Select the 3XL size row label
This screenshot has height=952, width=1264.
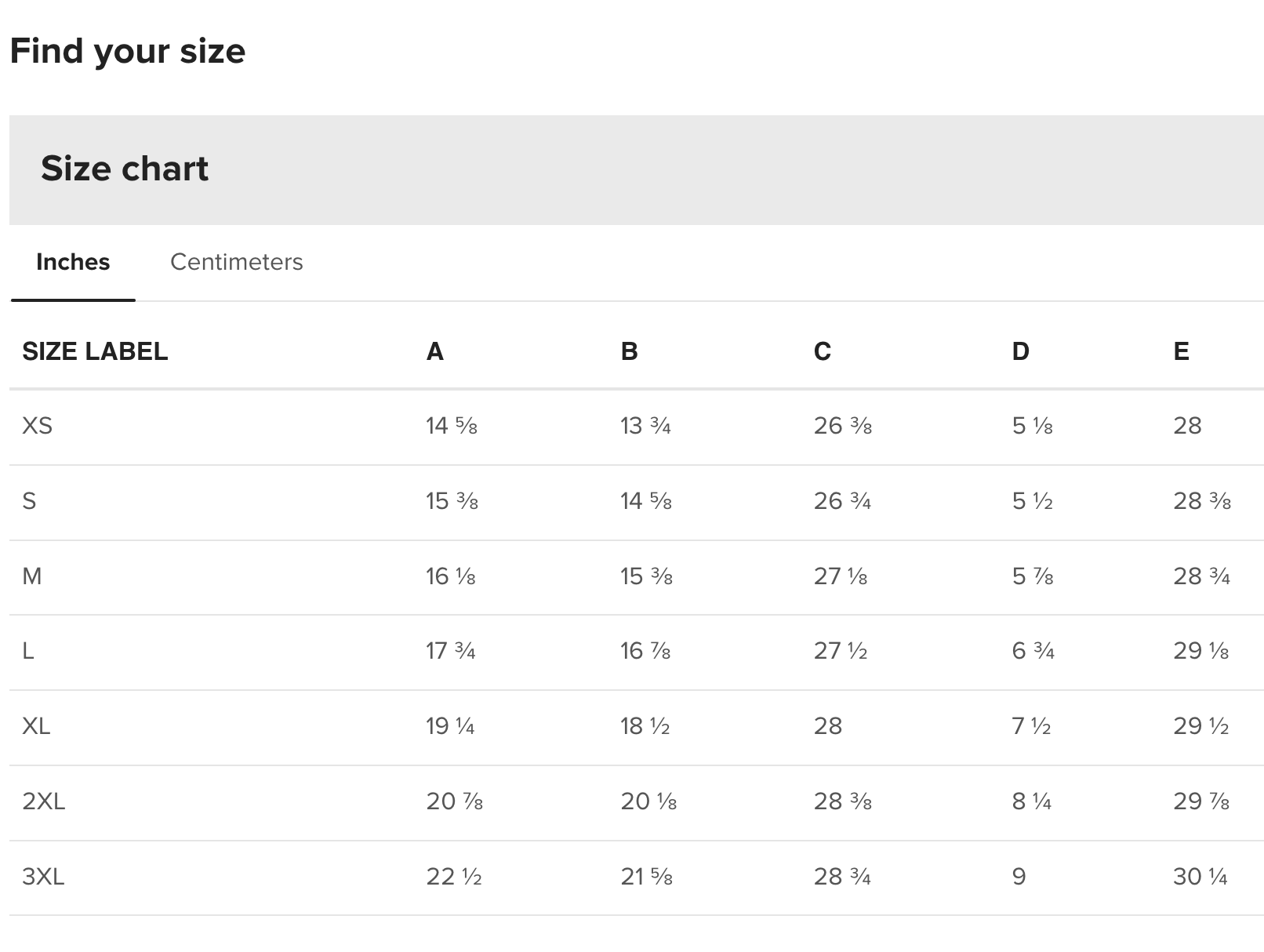(x=43, y=877)
